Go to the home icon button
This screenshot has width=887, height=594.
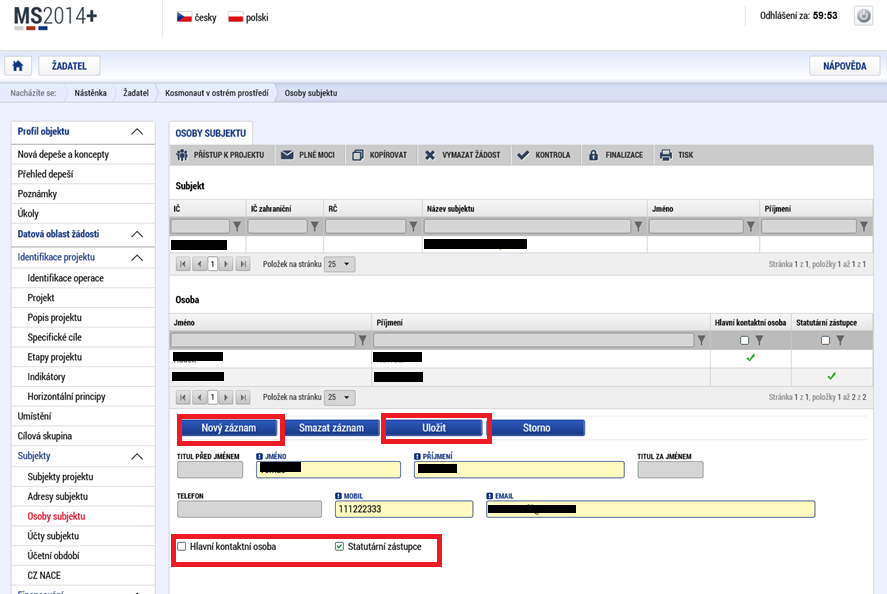[x=18, y=66]
